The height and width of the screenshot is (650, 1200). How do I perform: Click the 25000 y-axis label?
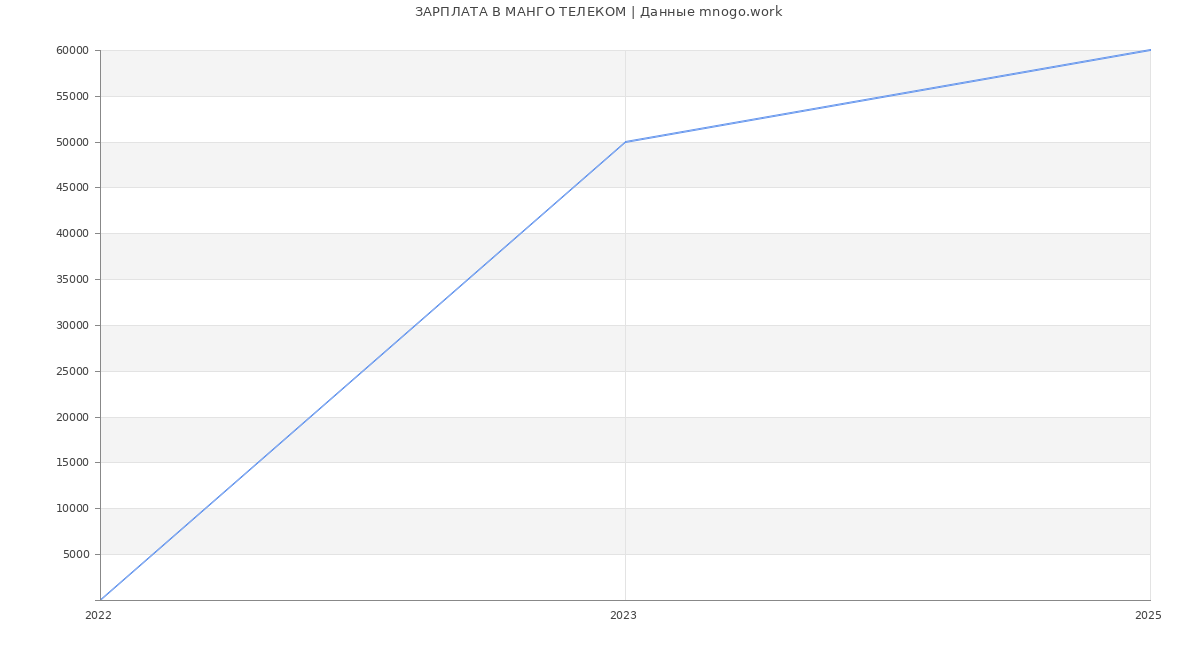[72, 372]
